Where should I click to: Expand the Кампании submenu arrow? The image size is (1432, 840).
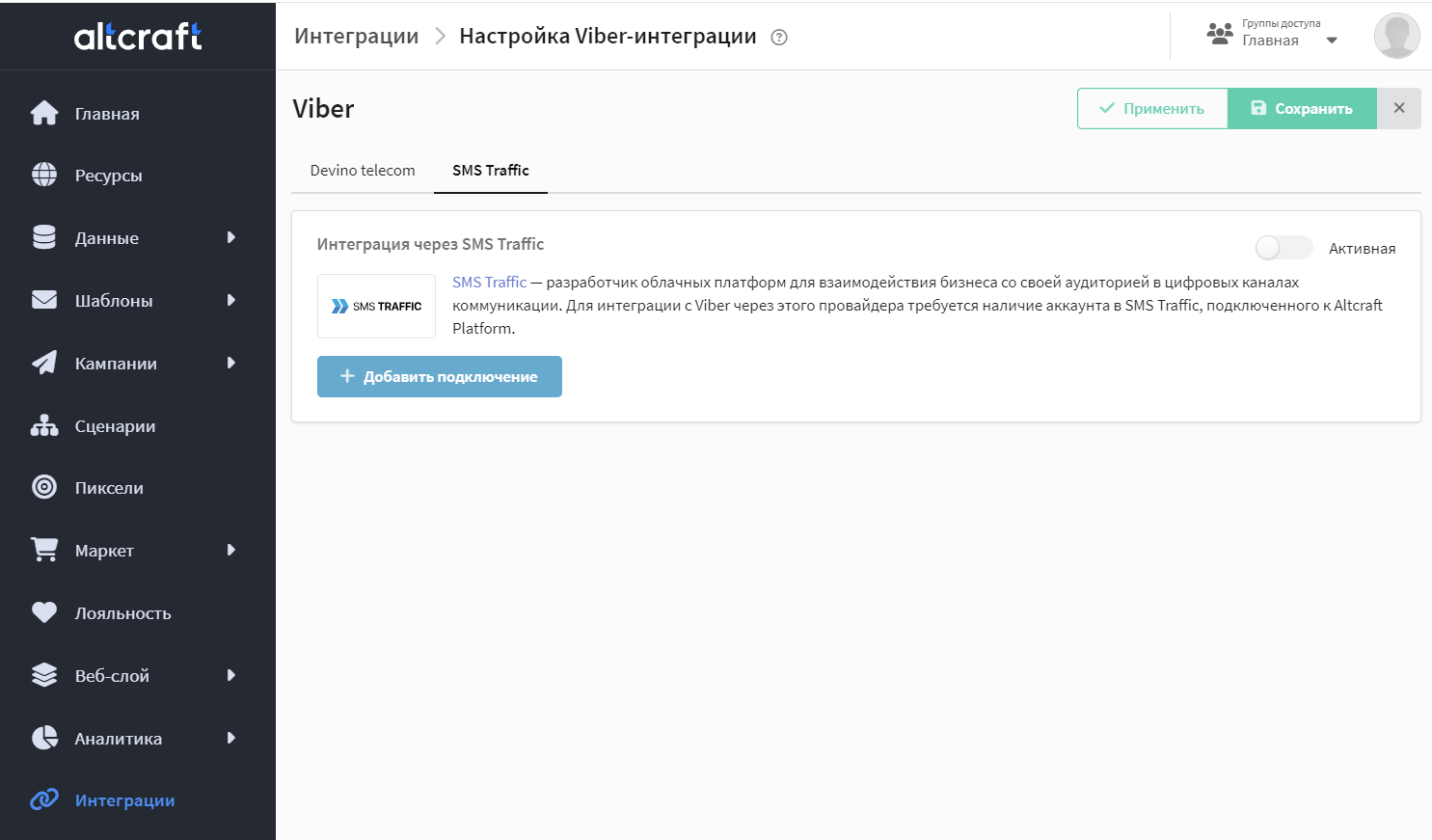(231, 363)
